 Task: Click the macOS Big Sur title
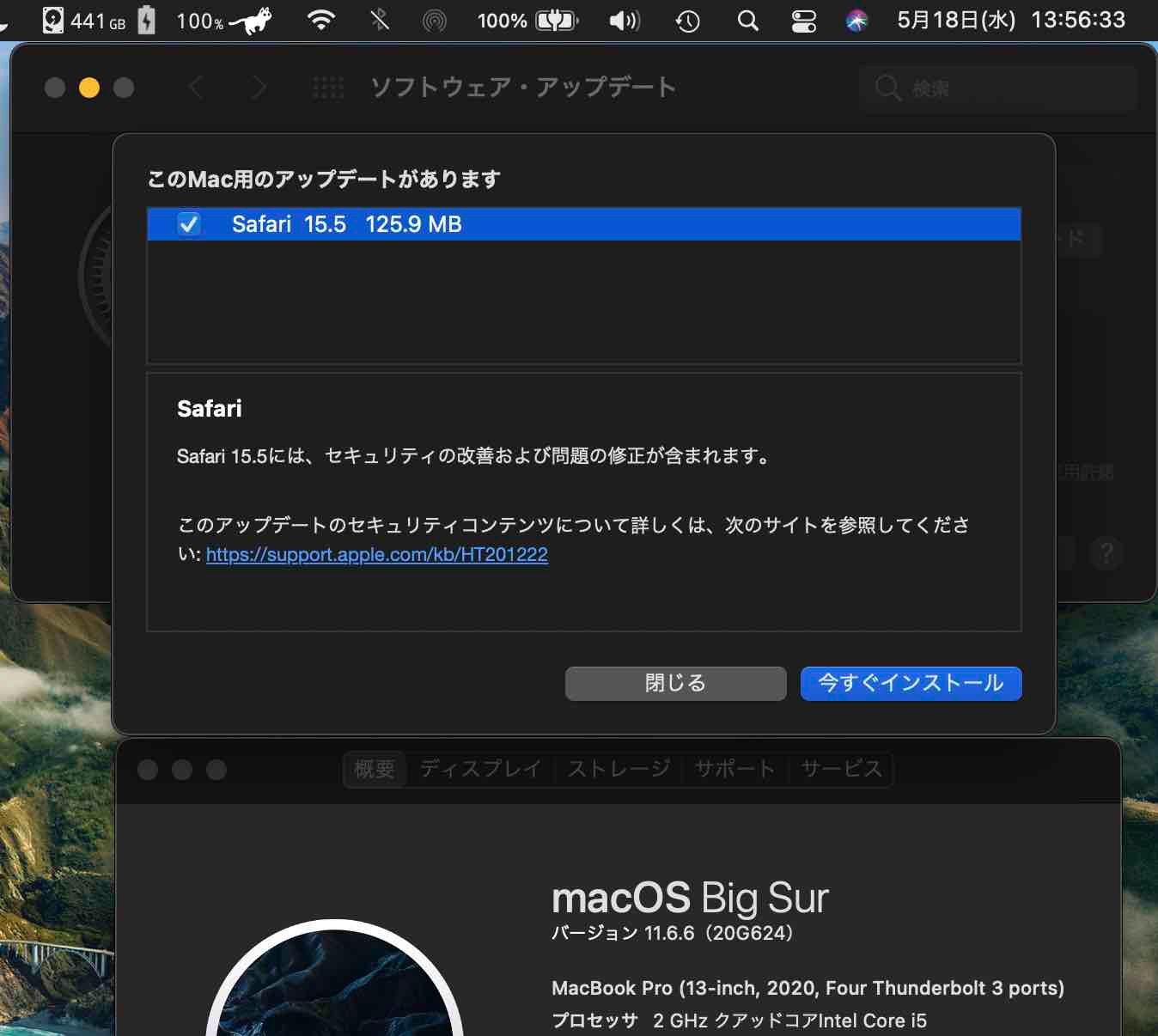point(690,899)
